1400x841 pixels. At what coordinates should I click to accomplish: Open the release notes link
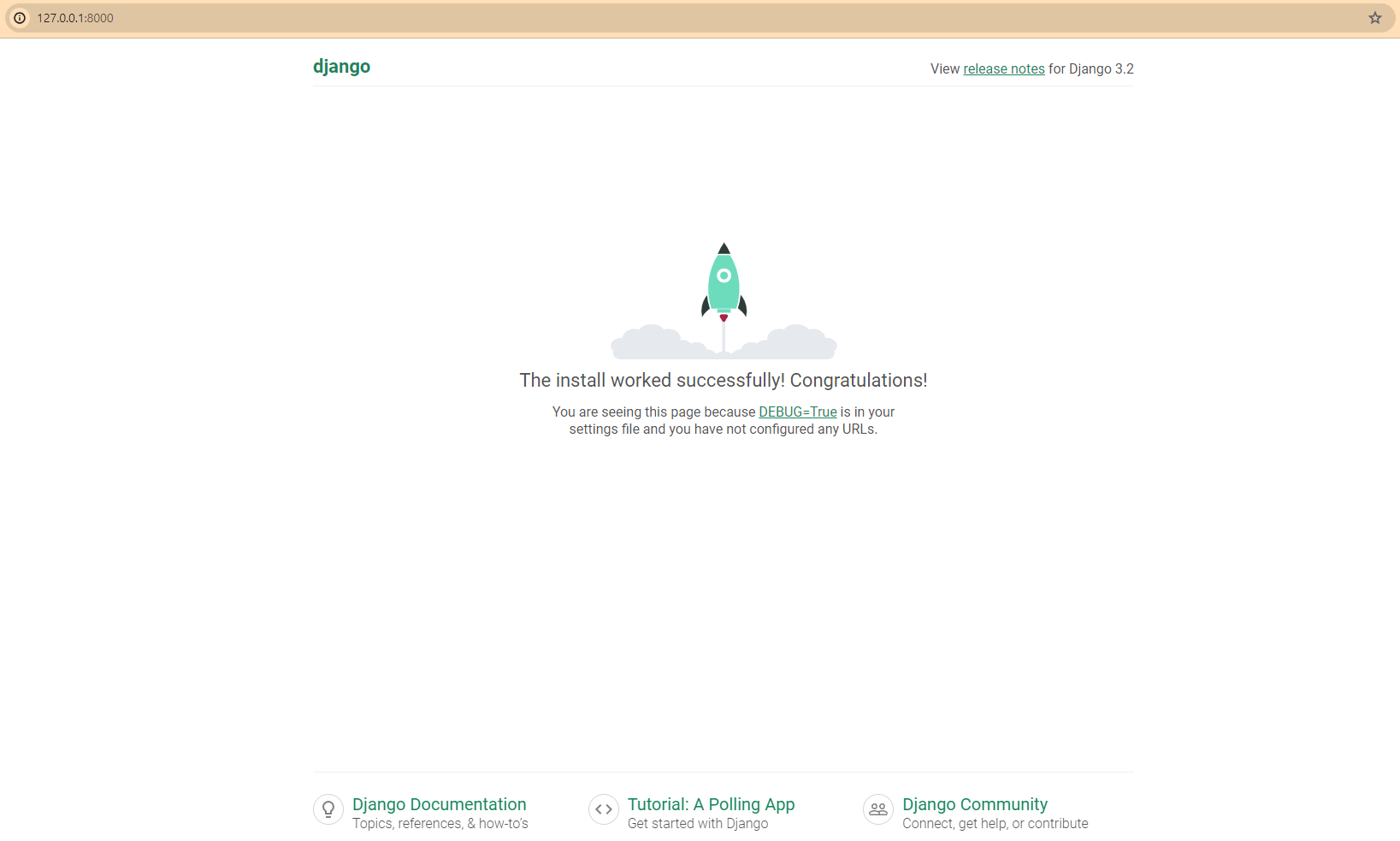click(x=1004, y=69)
